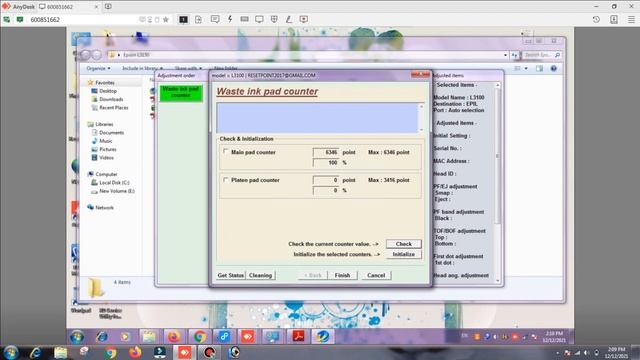Select Network in Explorer sidebar
This screenshot has height=360, width=640.
[104, 207]
